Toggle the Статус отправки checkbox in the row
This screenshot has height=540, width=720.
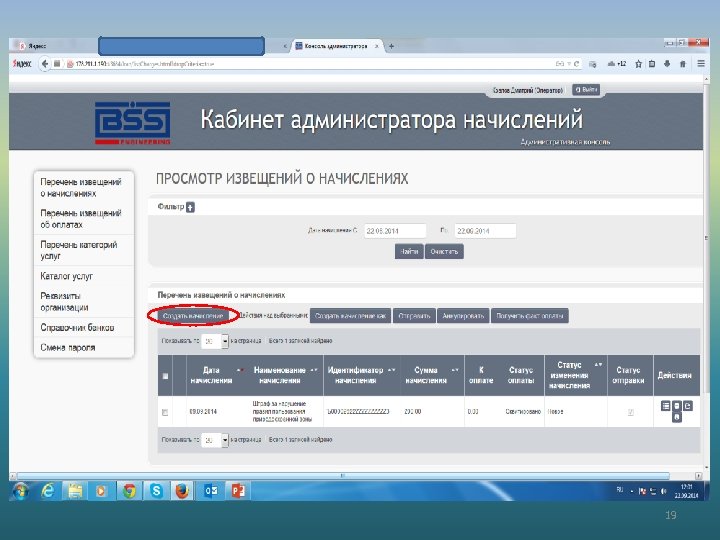(630, 412)
